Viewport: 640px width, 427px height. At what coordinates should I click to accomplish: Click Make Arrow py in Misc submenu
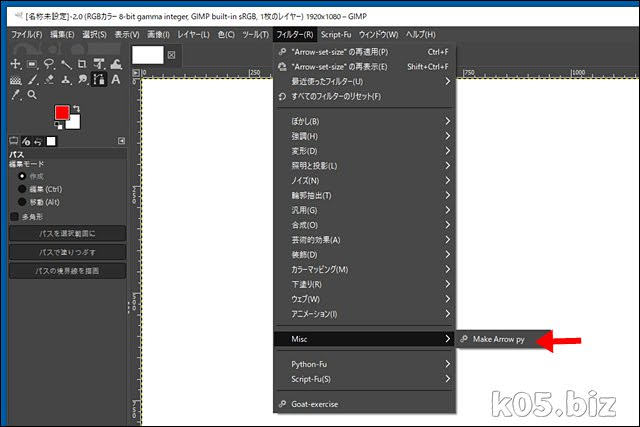click(x=498, y=339)
